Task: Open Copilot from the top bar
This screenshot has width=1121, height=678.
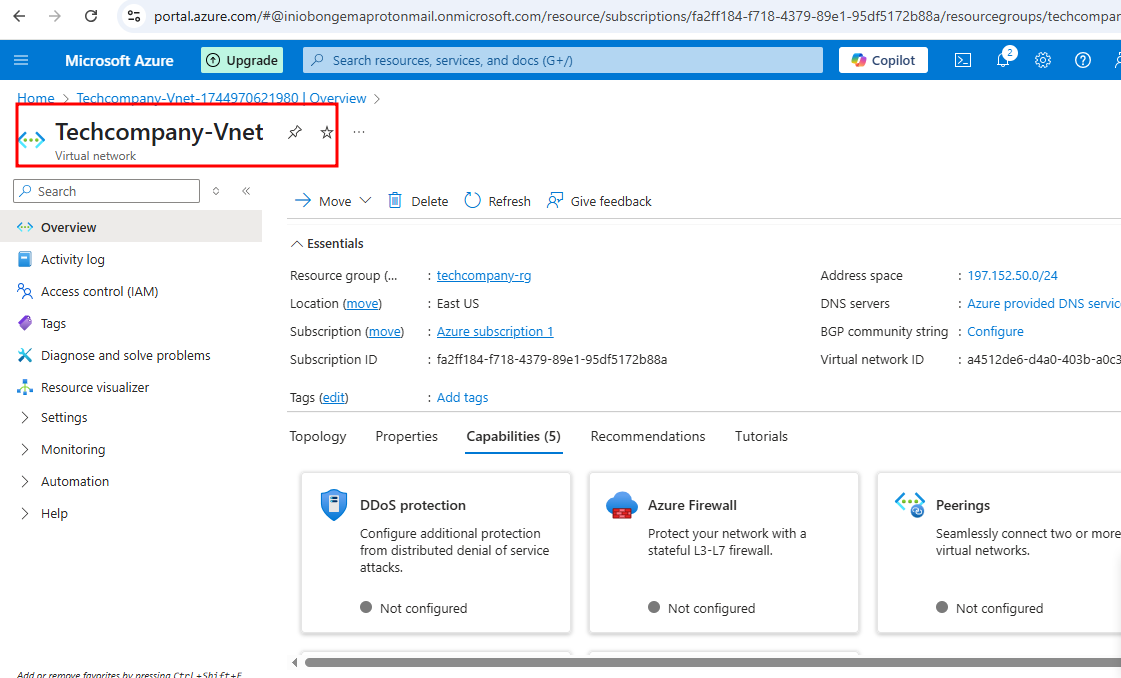Action: coord(883,60)
